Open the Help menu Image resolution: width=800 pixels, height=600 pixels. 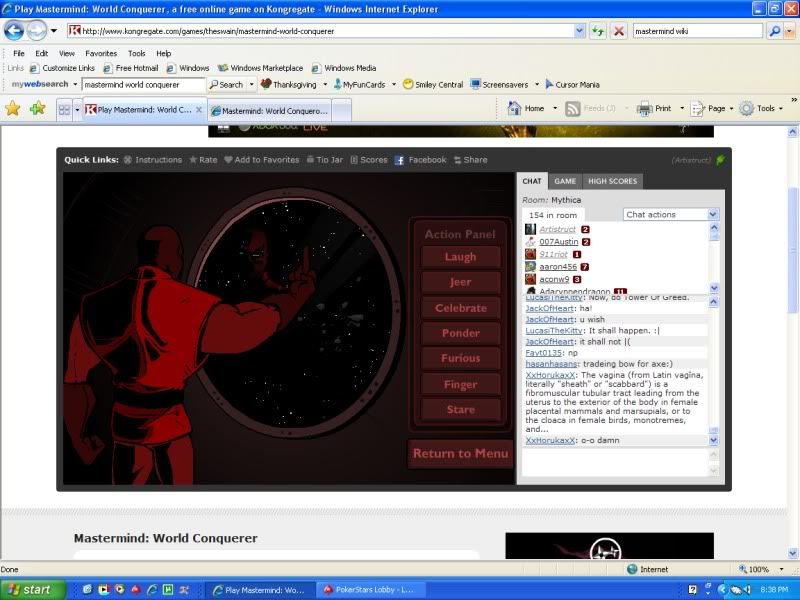(x=164, y=53)
